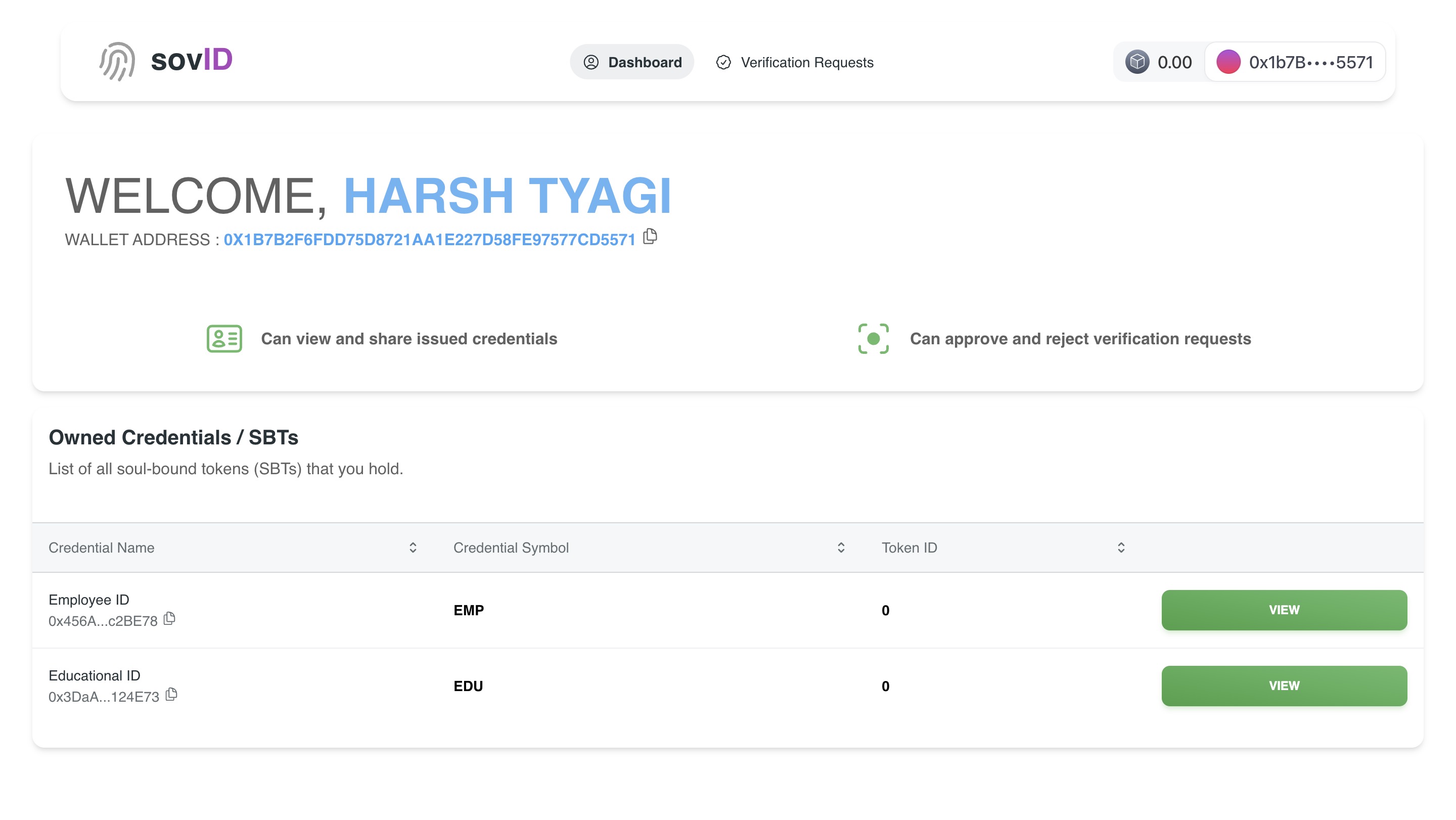
Task: Click the Educational ID name text
Action: 95,675
